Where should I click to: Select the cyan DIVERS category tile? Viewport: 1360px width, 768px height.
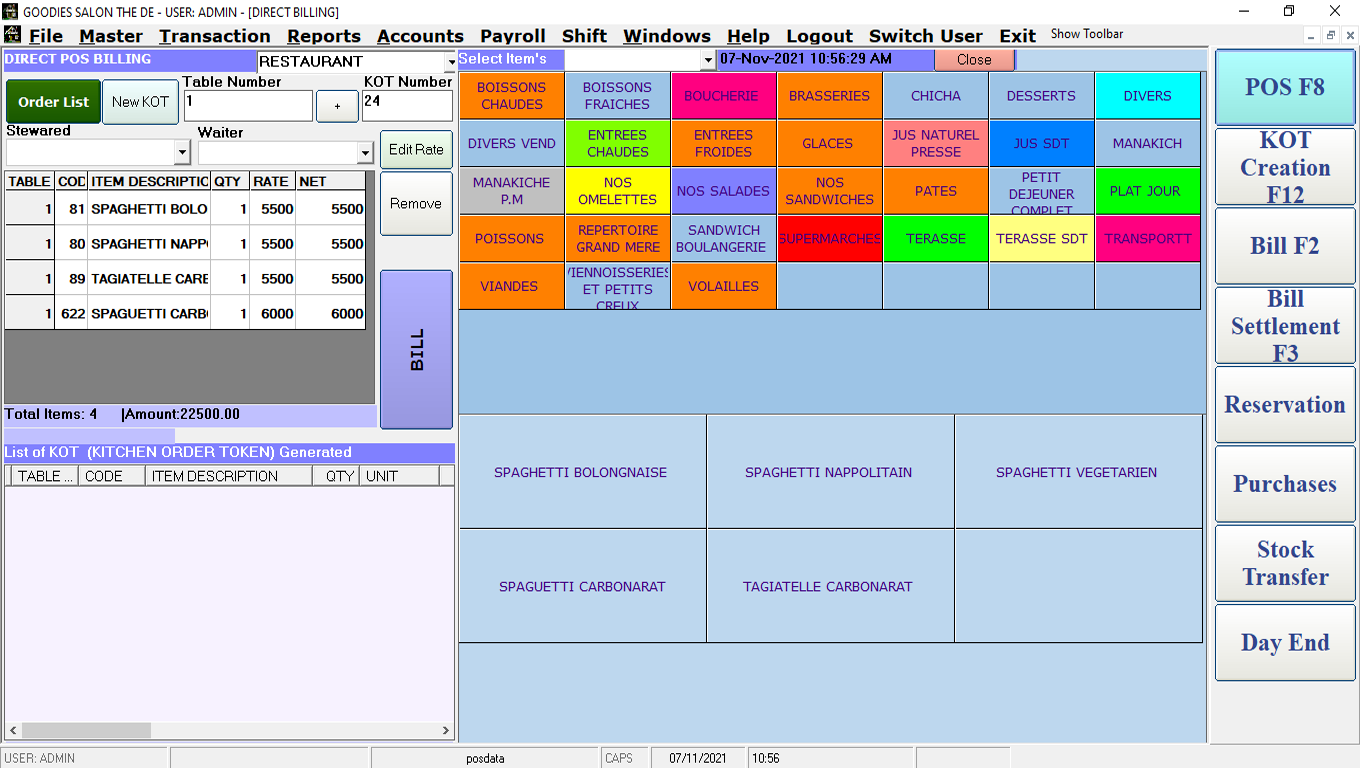click(1148, 96)
